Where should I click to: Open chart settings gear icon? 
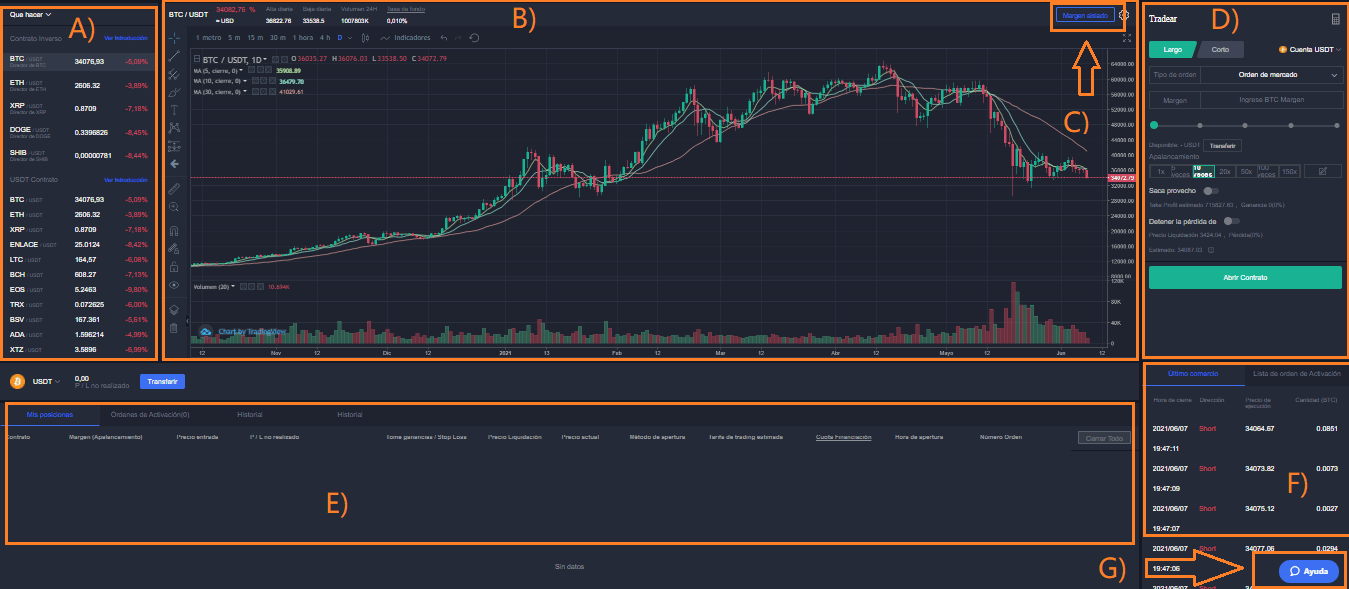coord(1125,15)
